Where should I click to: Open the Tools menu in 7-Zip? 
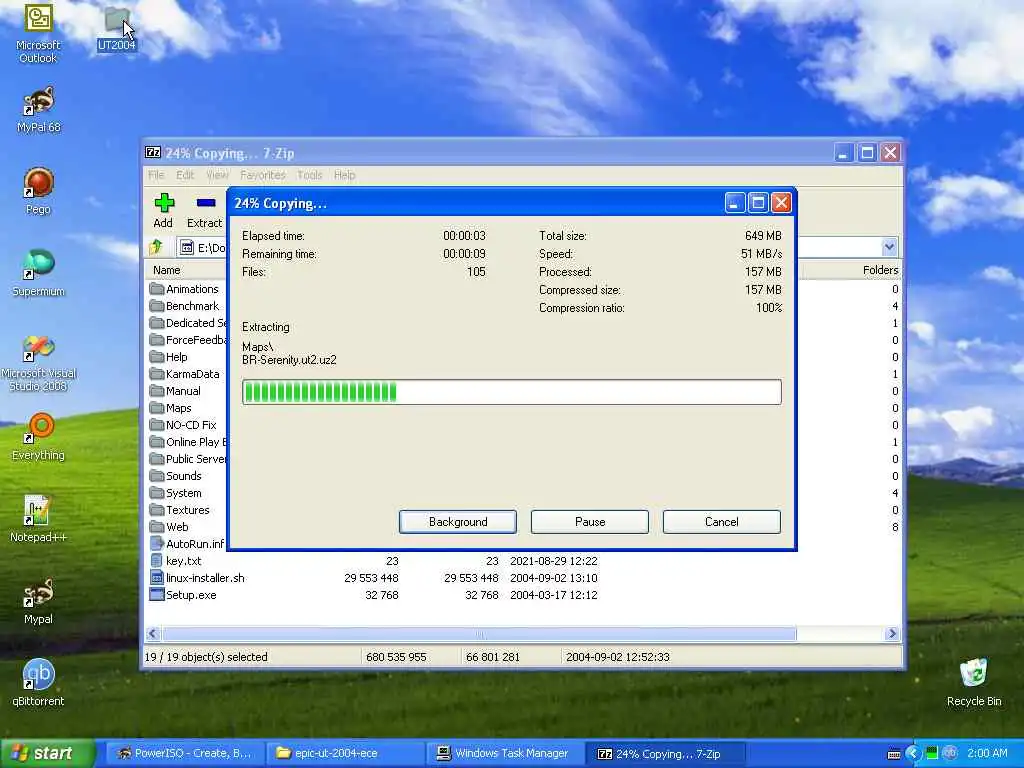click(x=310, y=175)
